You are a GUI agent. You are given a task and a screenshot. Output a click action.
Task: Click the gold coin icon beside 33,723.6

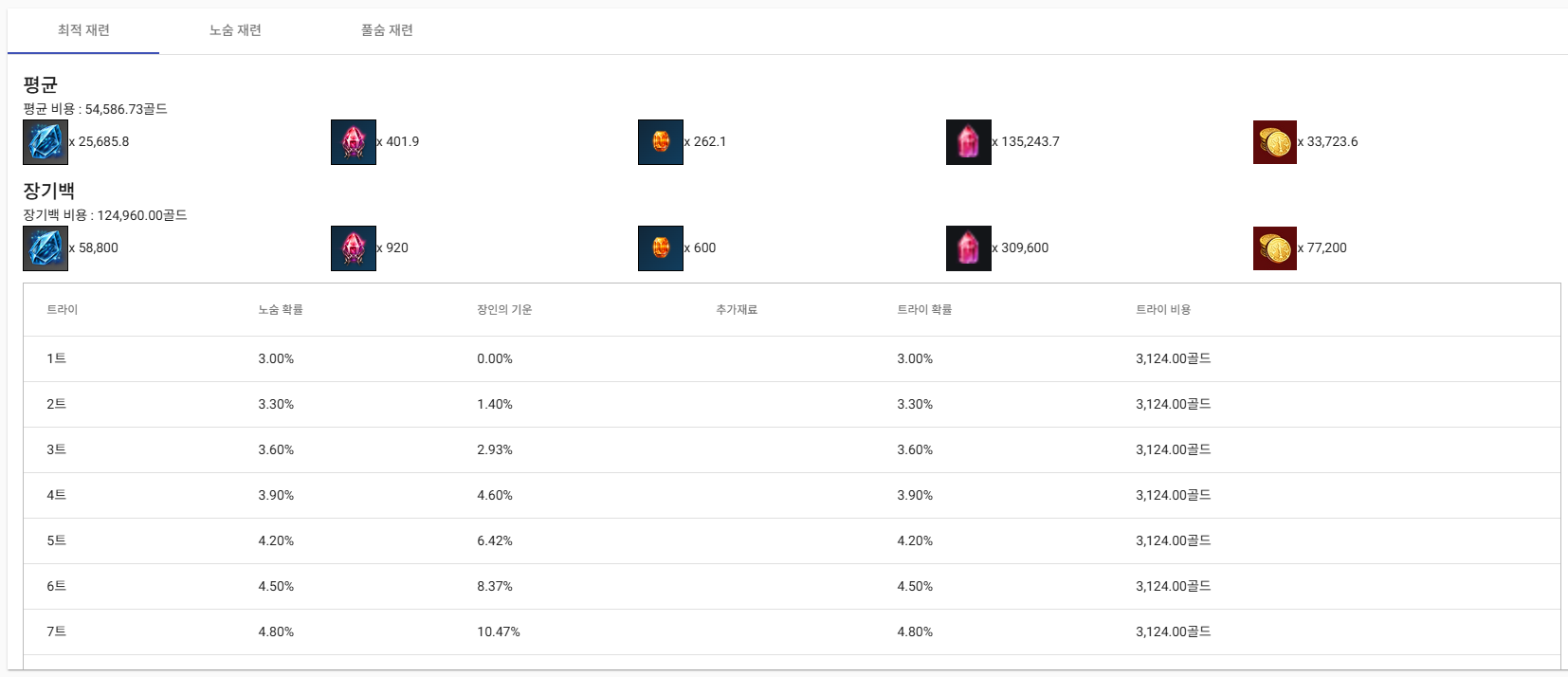pyautogui.click(x=1275, y=142)
